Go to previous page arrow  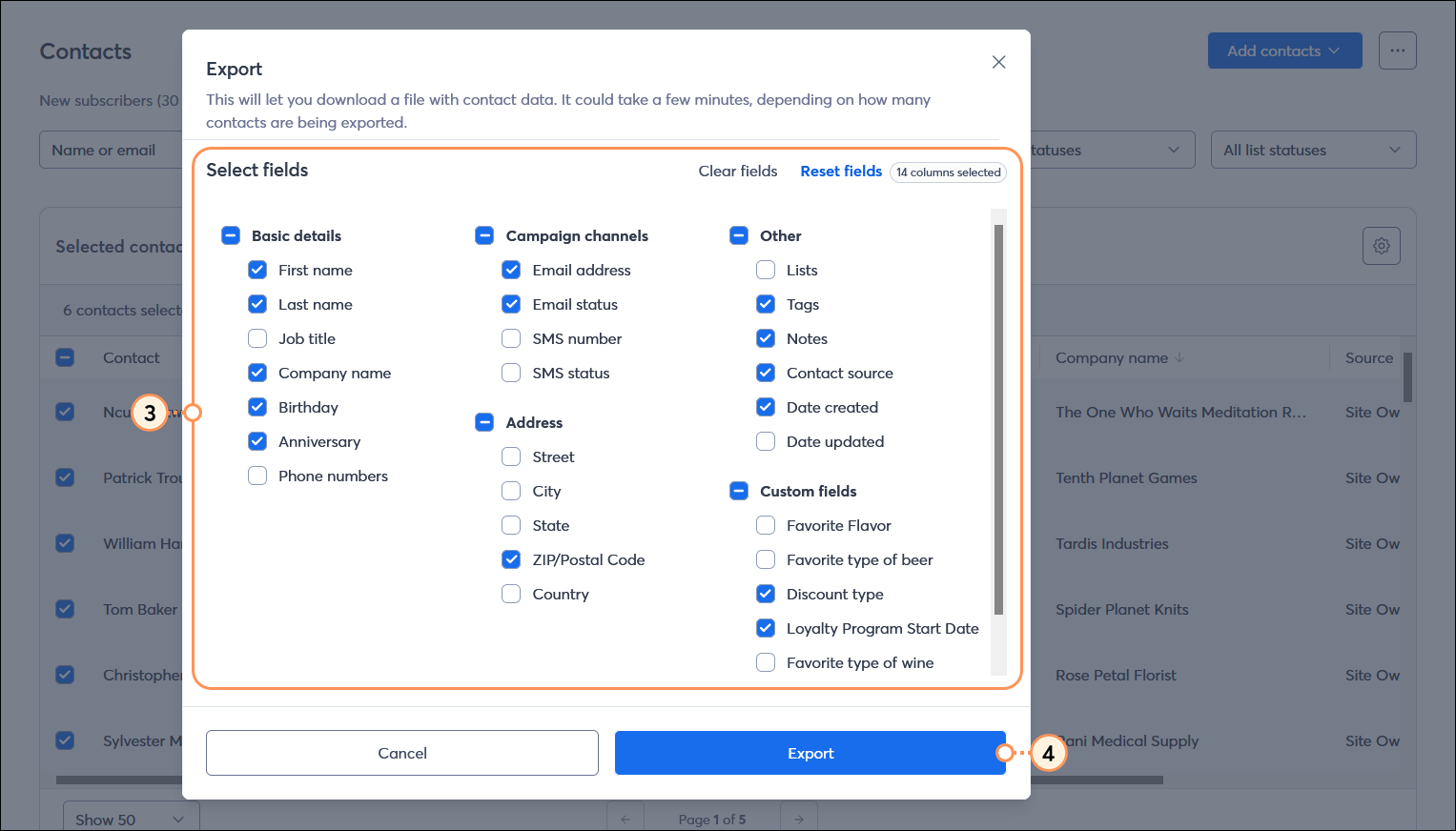625,819
